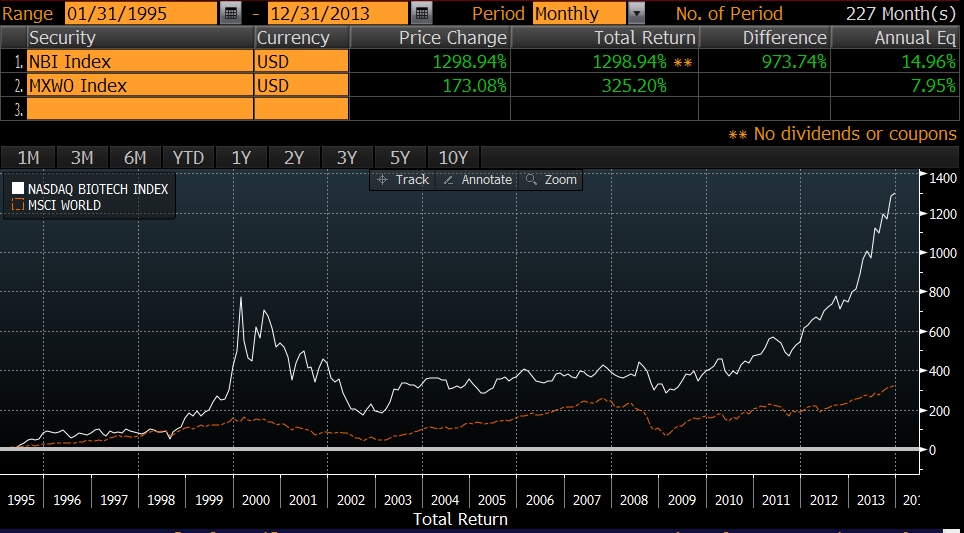964x533 pixels.
Task: Click the Annual Eq column header
Action: [x=897, y=38]
